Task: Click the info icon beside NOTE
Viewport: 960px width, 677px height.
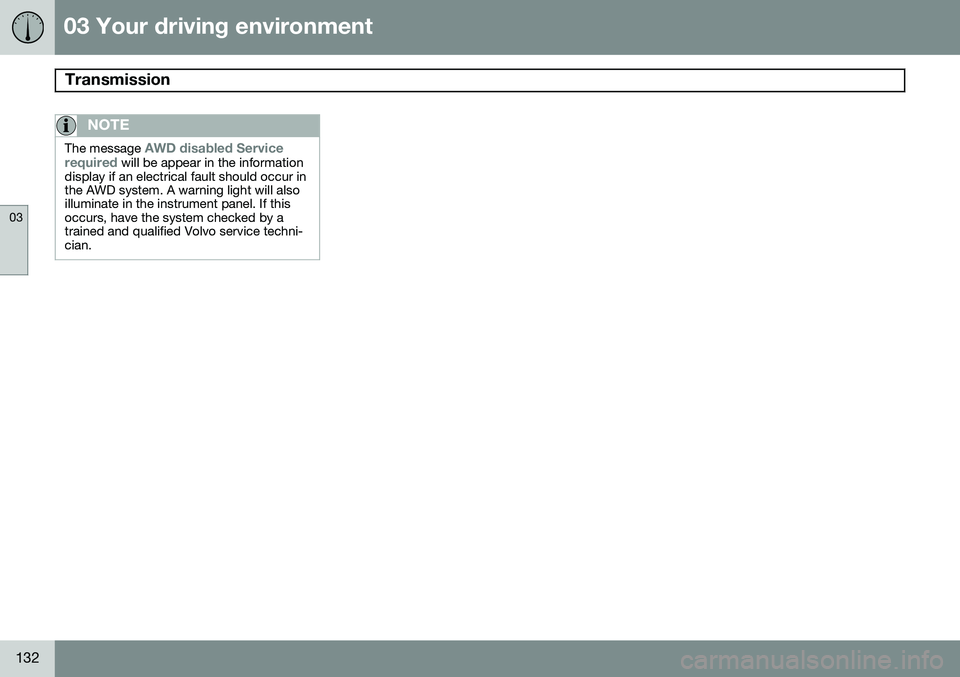Action: 66,125
